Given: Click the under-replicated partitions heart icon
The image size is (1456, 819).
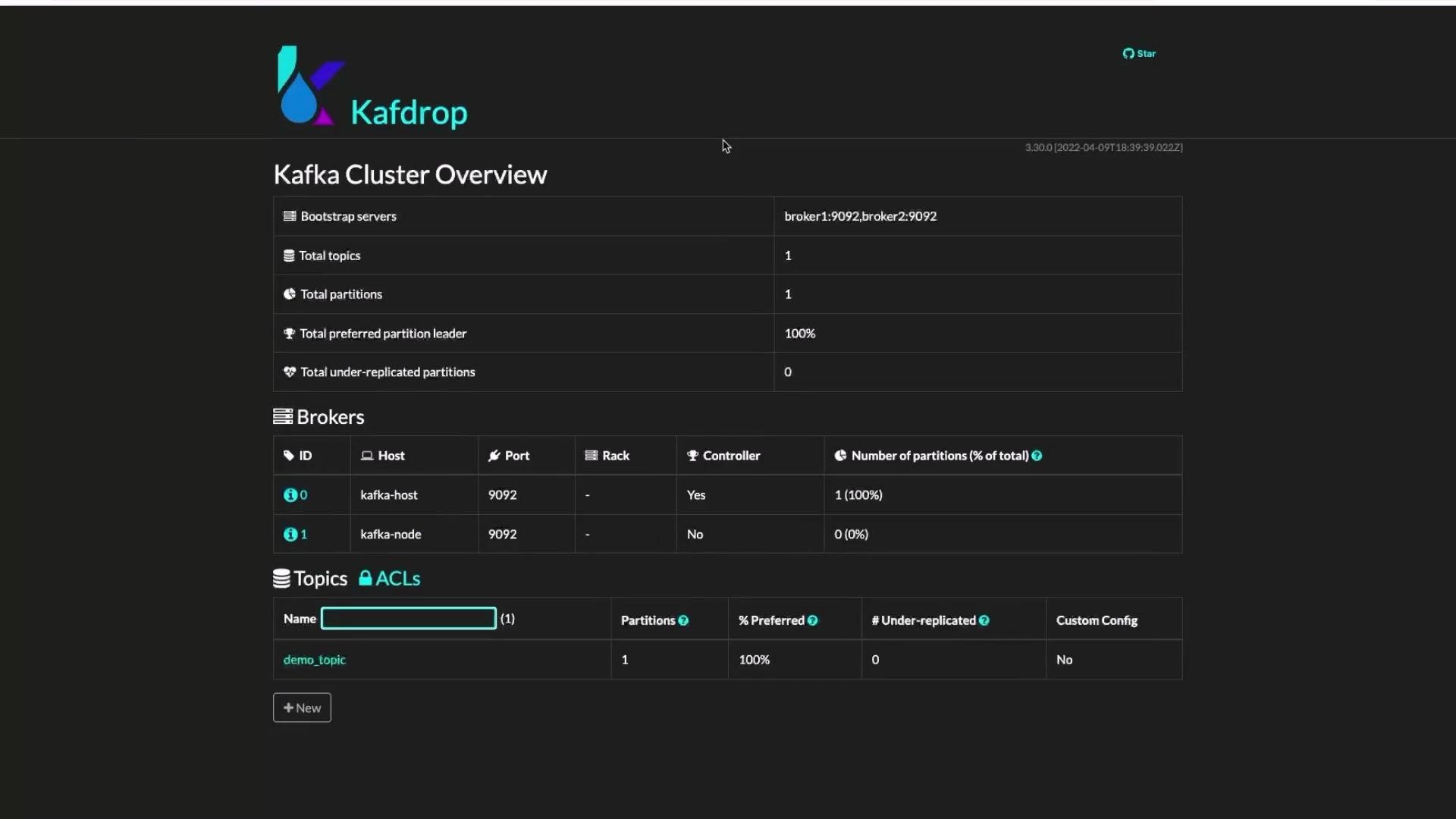Looking at the screenshot, I should click(x=290, y=372).
